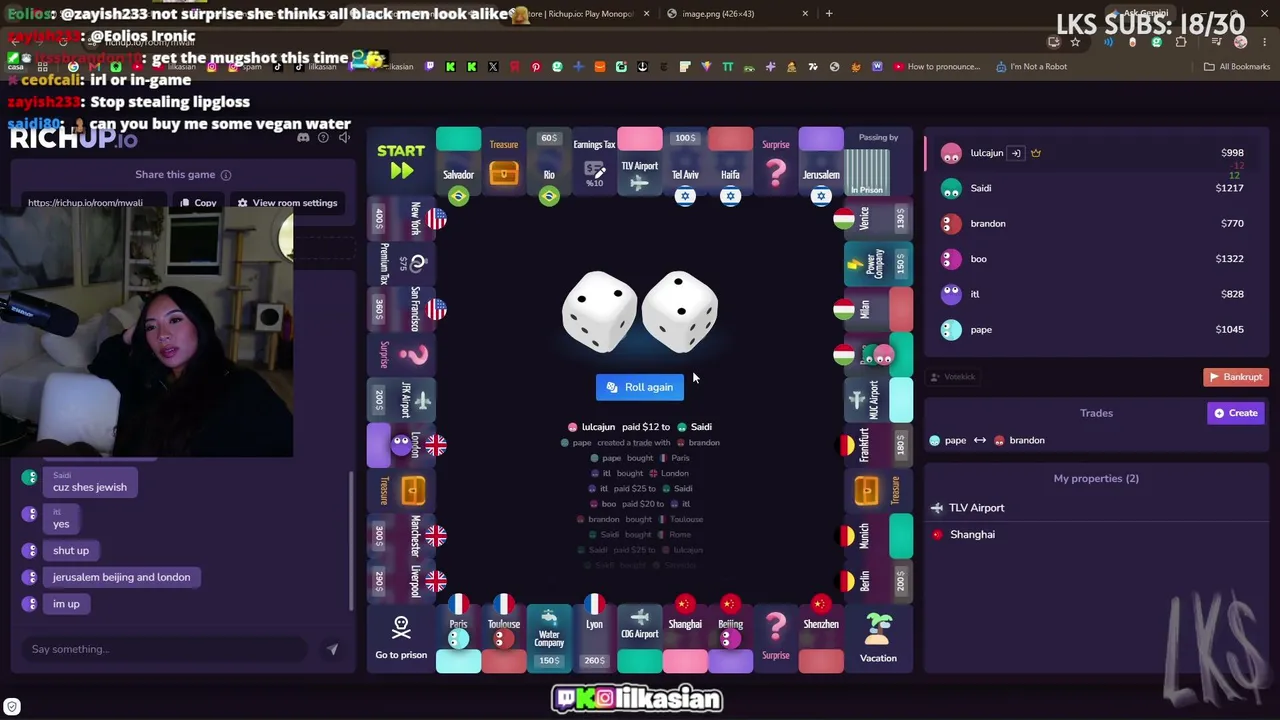The image size is (1280, 720).
Task: Click the Discord icon near RichUp logo
Action: (x=303, y=137)
